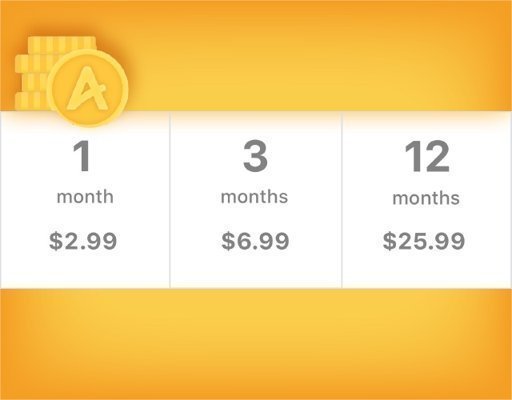Click the $25.99 price

424,241
